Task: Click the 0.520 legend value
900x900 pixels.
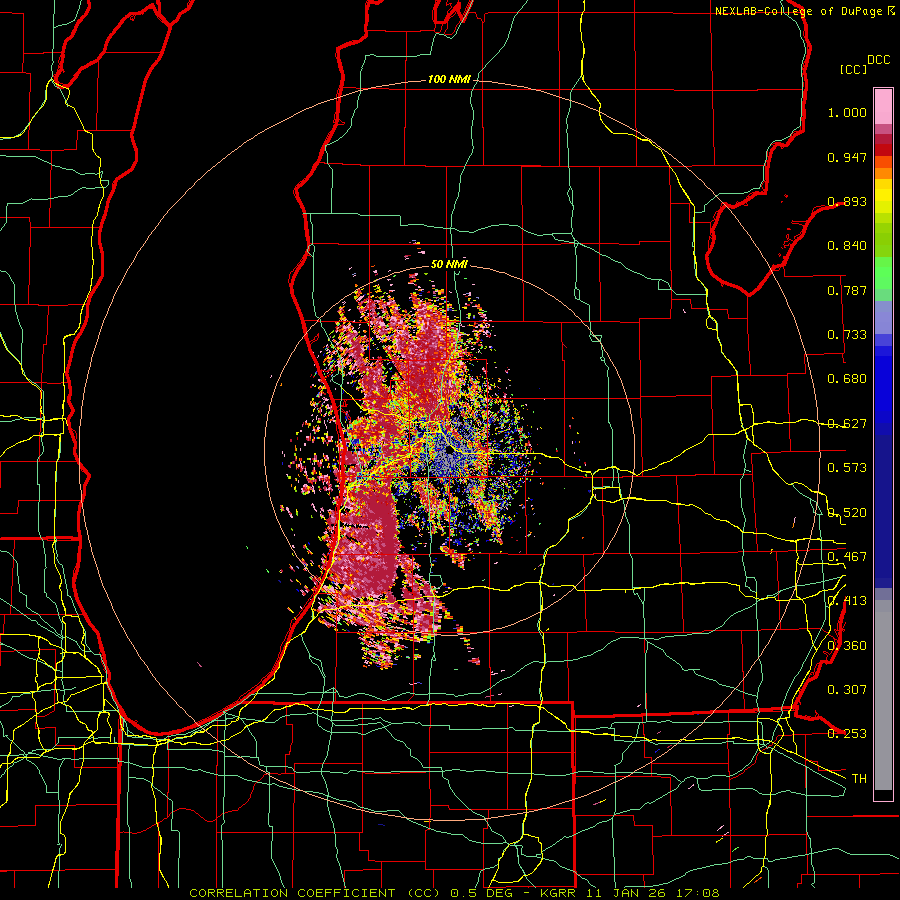Action: coord(847,513)
